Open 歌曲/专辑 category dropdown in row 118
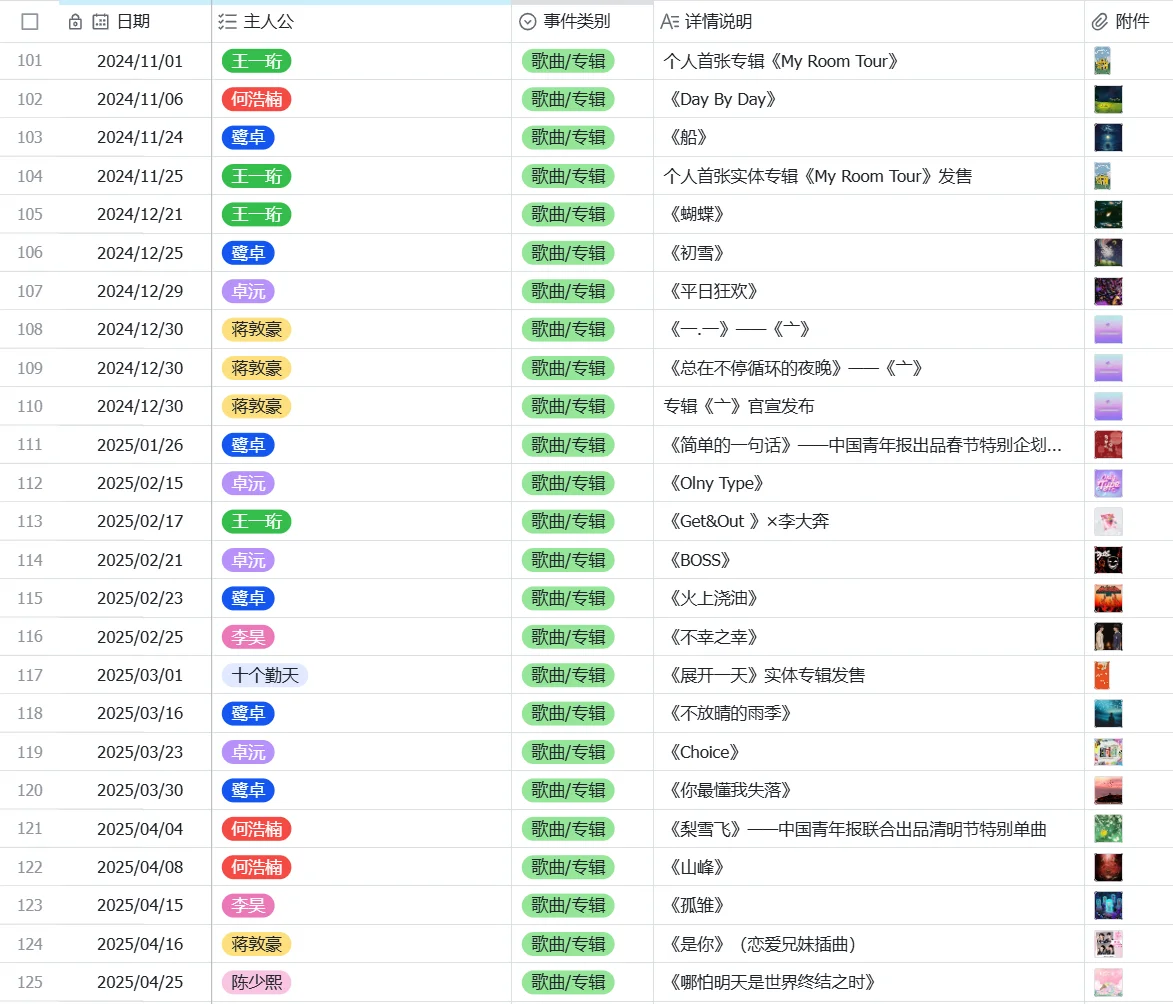The width and height of the screenshot is (1173, 1004). tap(569, 714)
